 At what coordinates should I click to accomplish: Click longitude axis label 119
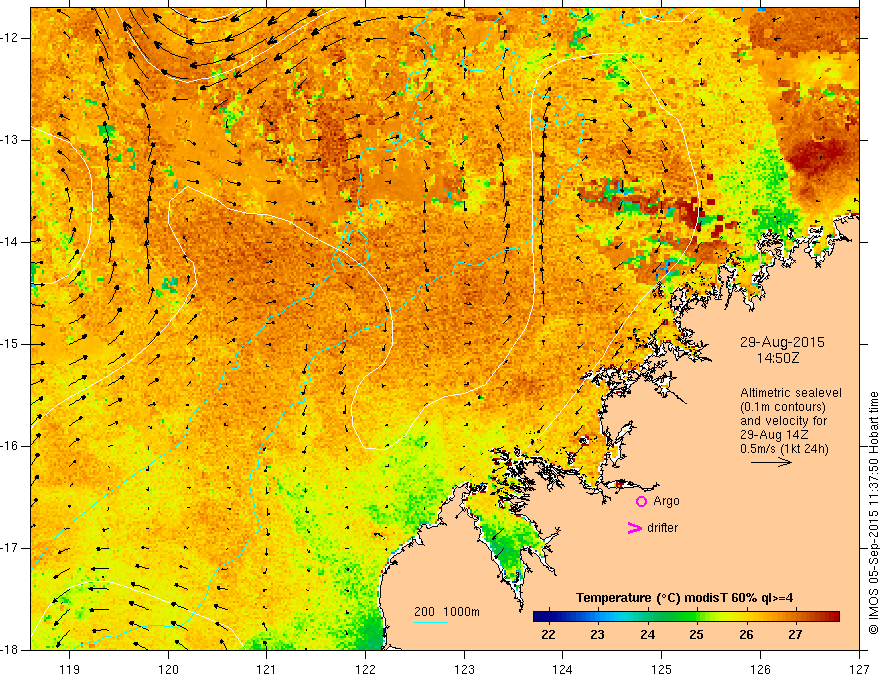pyautogui.click(x=70, y=669)
